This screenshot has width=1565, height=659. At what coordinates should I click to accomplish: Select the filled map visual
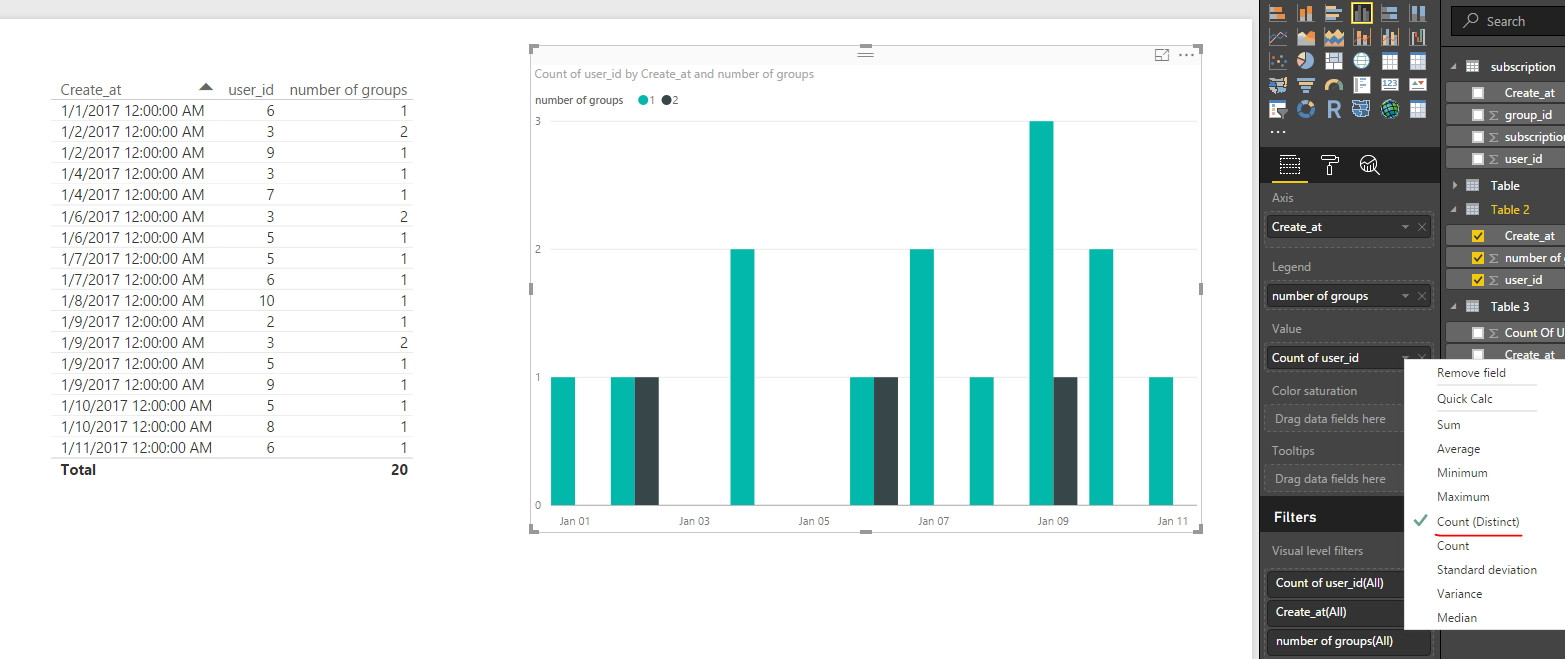1277,85
